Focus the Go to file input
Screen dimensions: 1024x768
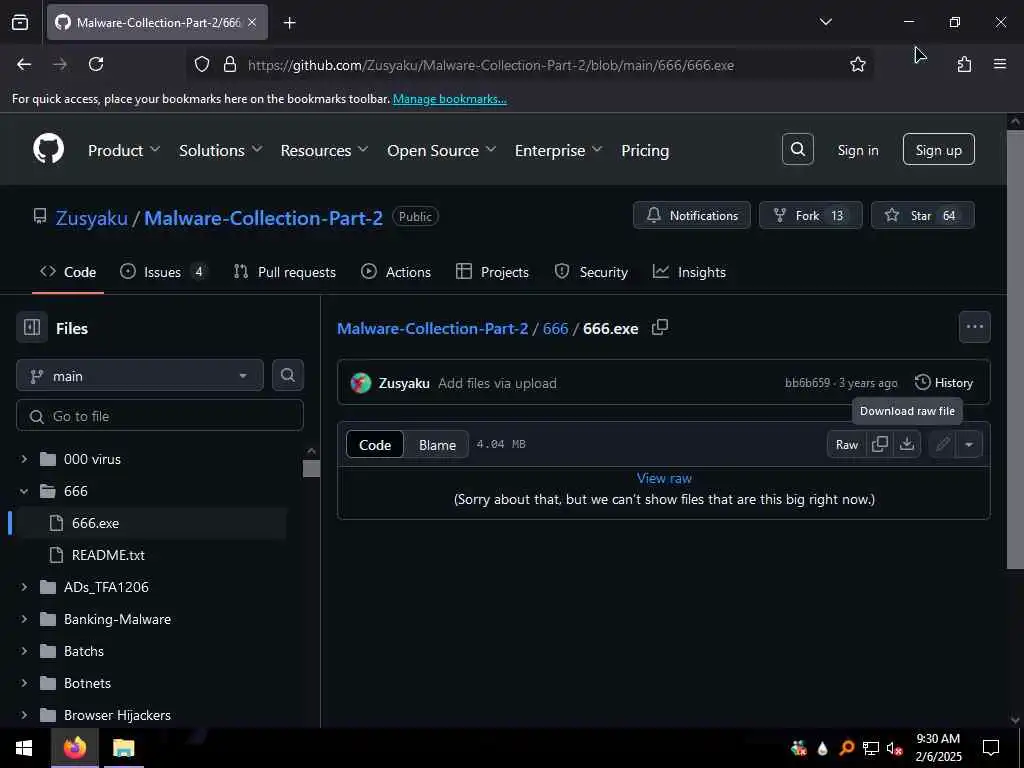tap(160, 415)
